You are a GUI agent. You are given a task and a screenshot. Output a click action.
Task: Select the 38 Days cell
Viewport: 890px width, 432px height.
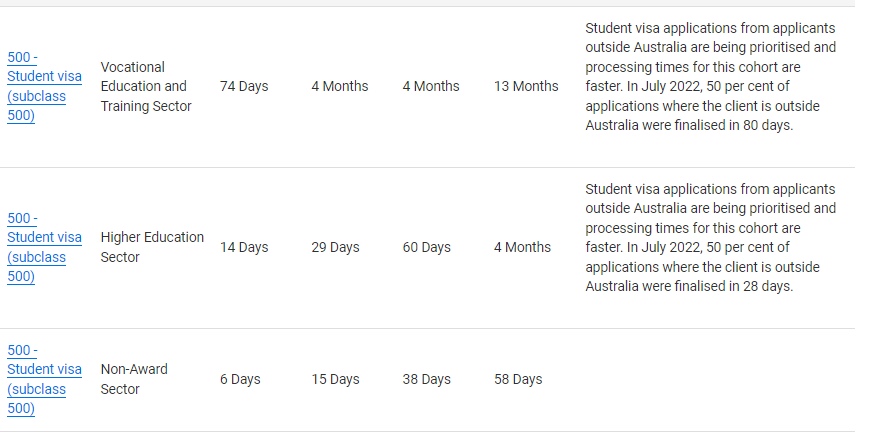pyautogui.click(x=427, y=379)
